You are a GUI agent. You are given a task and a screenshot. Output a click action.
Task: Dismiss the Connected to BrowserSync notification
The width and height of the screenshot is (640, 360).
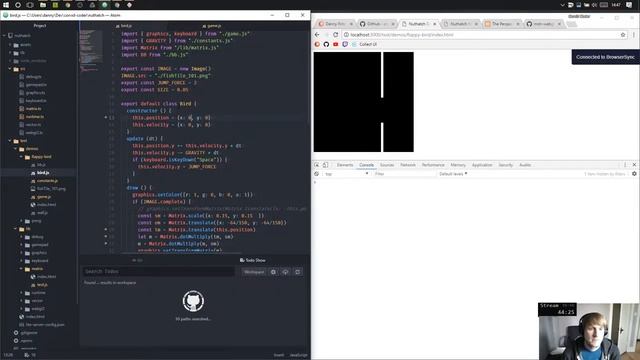(x=605, y=57)
